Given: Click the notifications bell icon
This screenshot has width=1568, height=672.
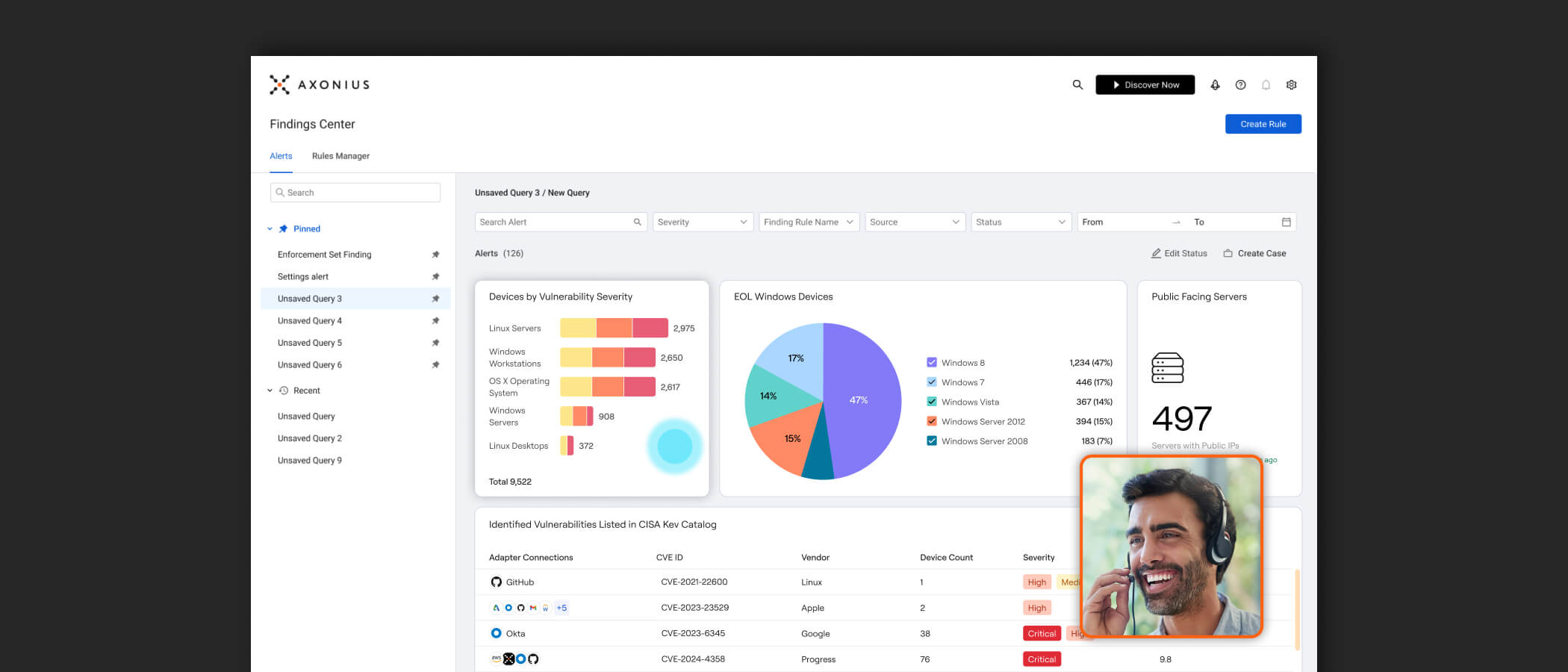Looking at the screenshot, I should (1266, 85).
